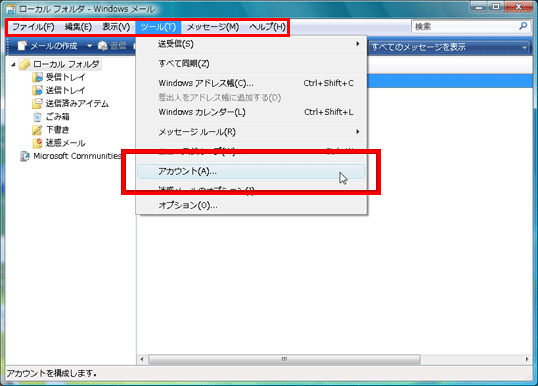Image resolution: width=538 pixels, height=386 pixels.
Task: Select ローカル フォルダ in the tree
Action: [66, 64]
